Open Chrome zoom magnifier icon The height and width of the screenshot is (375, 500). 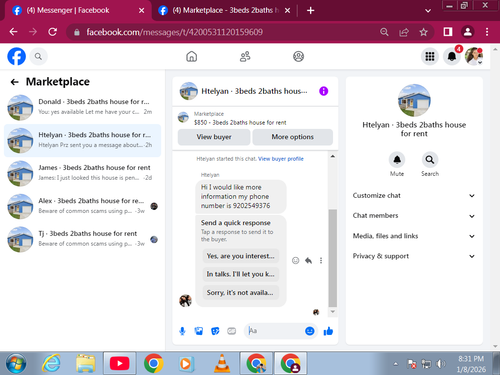[384, 32]
